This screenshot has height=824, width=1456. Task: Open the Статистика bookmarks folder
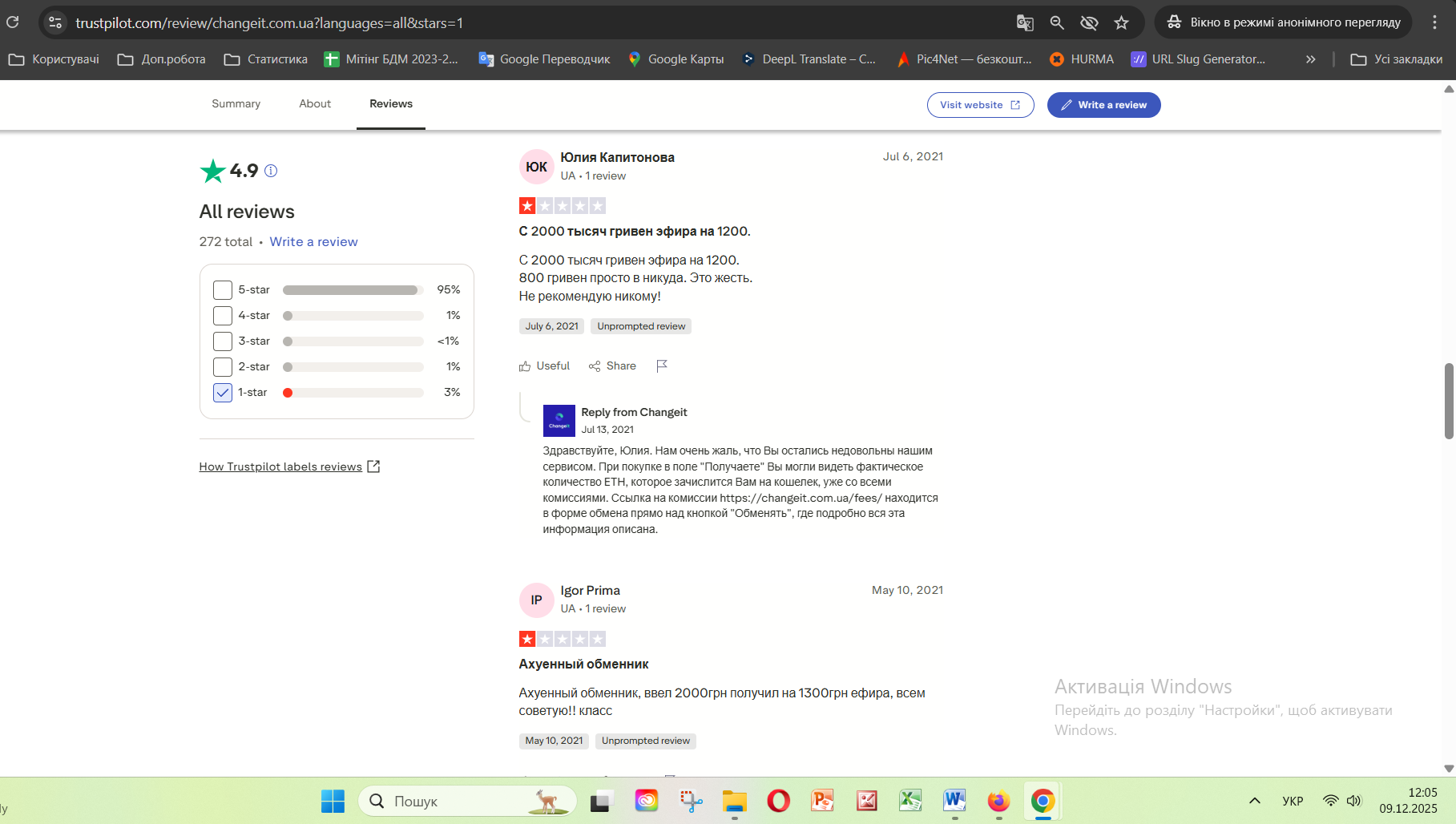click(266, 59)
